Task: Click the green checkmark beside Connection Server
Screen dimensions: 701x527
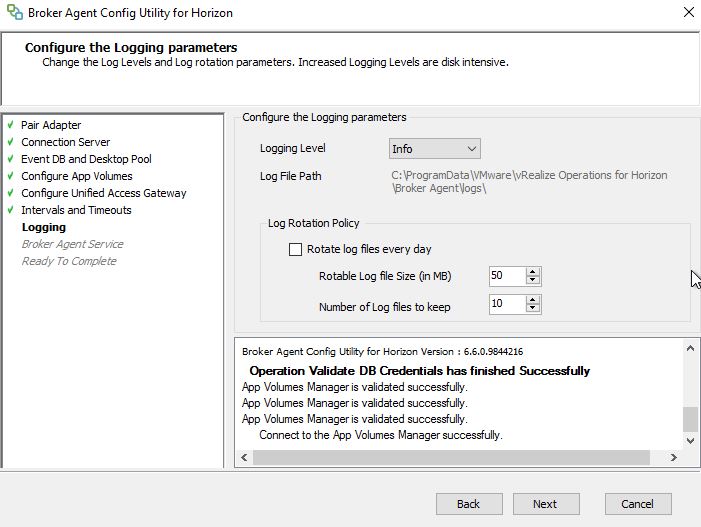Action: pyautogui.click(x=11, y=142)
